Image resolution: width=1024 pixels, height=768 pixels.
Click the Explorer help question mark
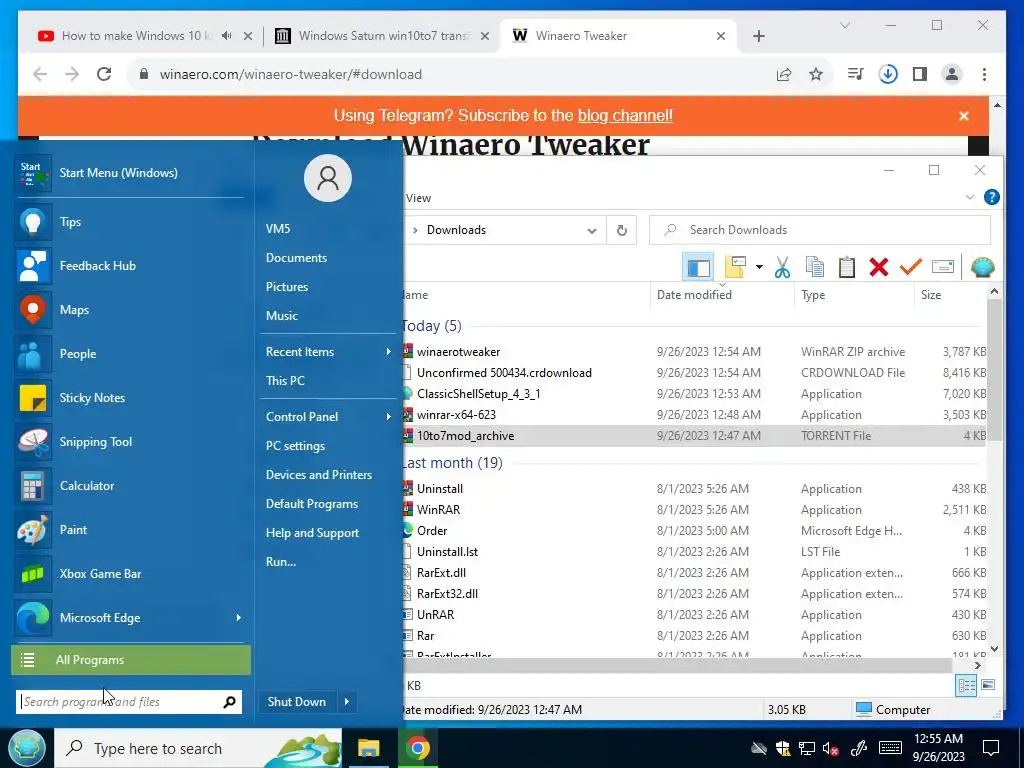(x=991, y=197)
